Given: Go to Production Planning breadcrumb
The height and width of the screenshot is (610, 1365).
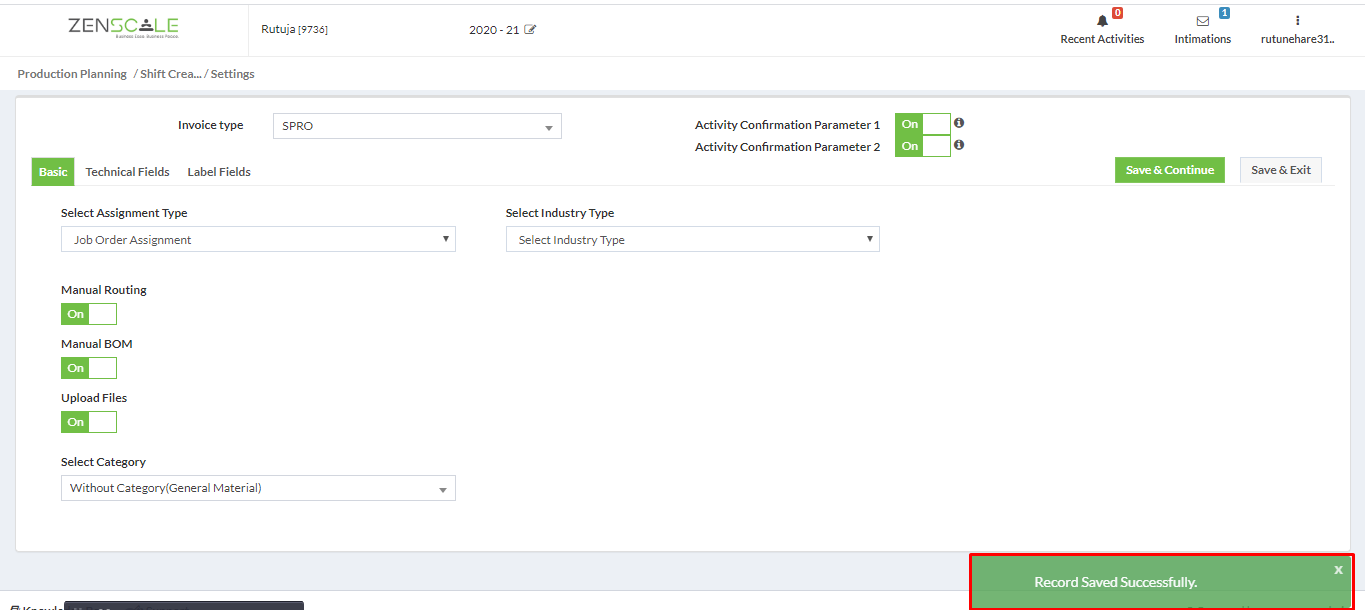Looking at the screenshot, I should (72, 74).
